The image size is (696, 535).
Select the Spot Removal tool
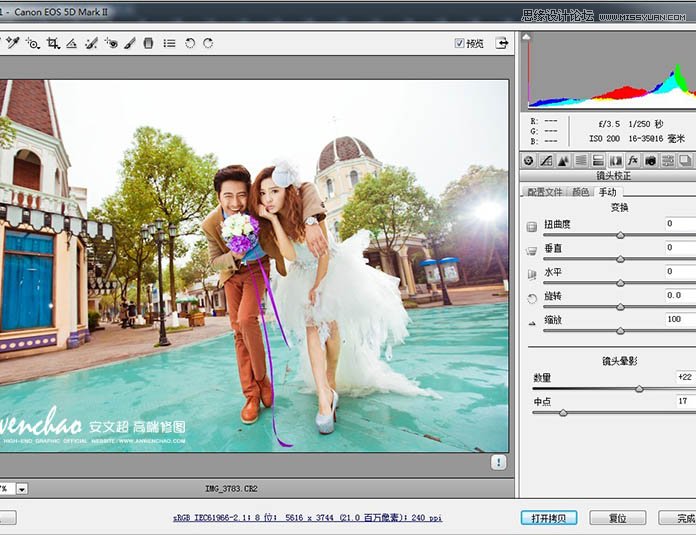pyautogui.click(x=91, y=43)
